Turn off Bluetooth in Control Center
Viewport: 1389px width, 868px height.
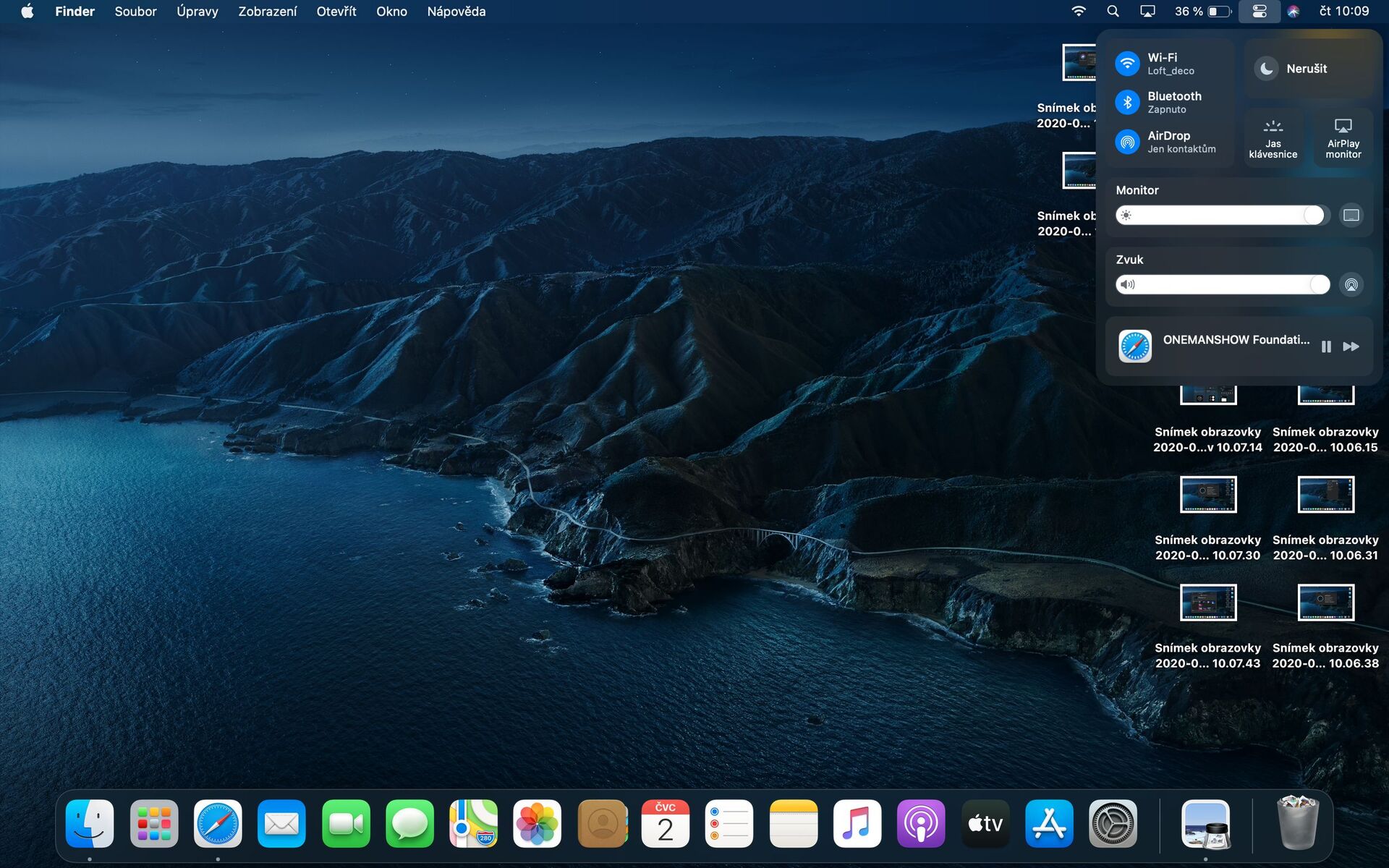coord(1126,102)
